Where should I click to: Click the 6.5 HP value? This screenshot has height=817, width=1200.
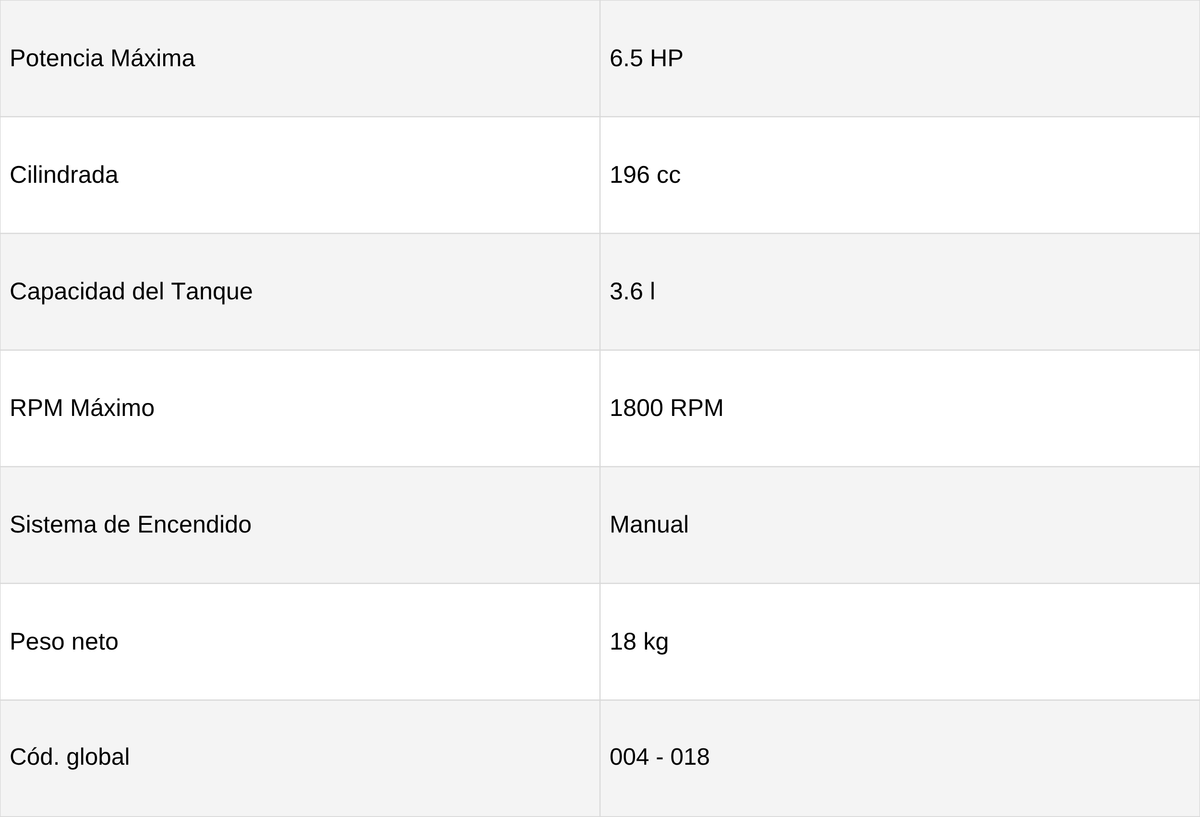(x=646, y=58)
